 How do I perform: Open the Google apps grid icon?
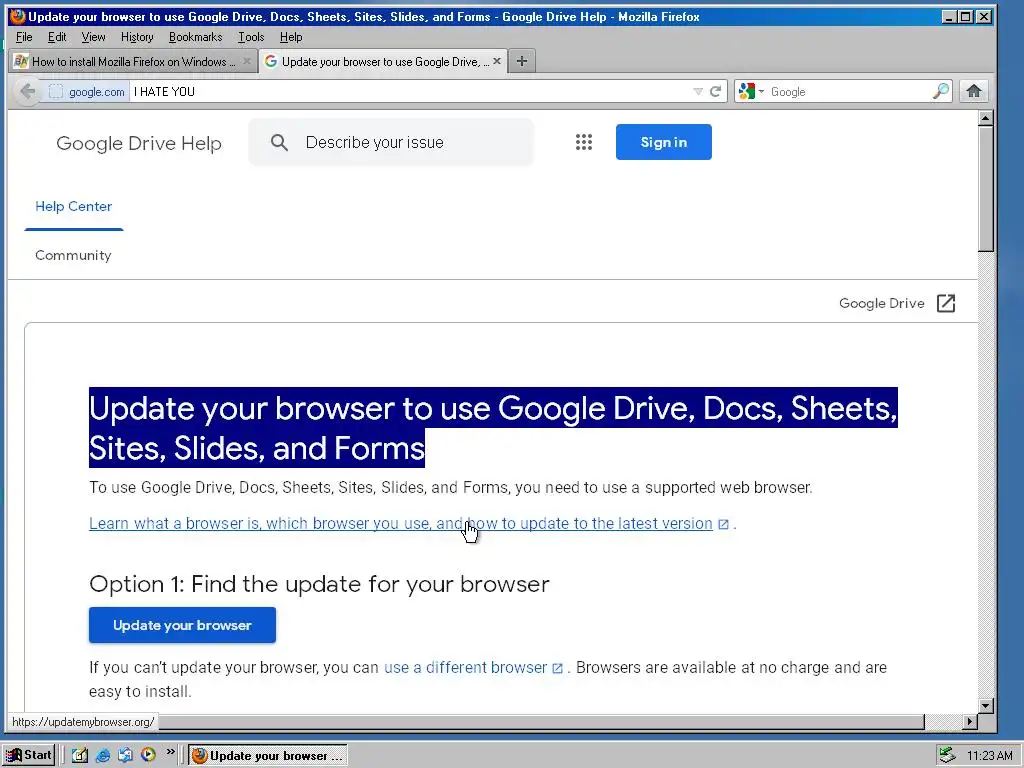coord(584,142)
